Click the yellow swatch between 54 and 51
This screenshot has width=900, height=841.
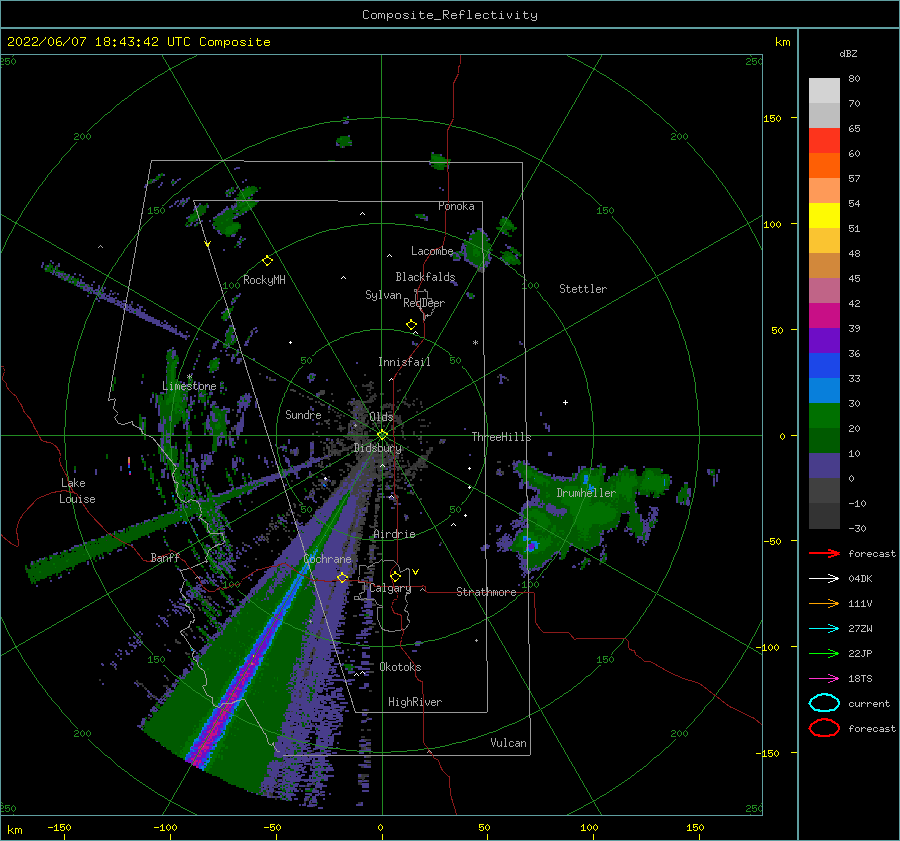point(824,216)
